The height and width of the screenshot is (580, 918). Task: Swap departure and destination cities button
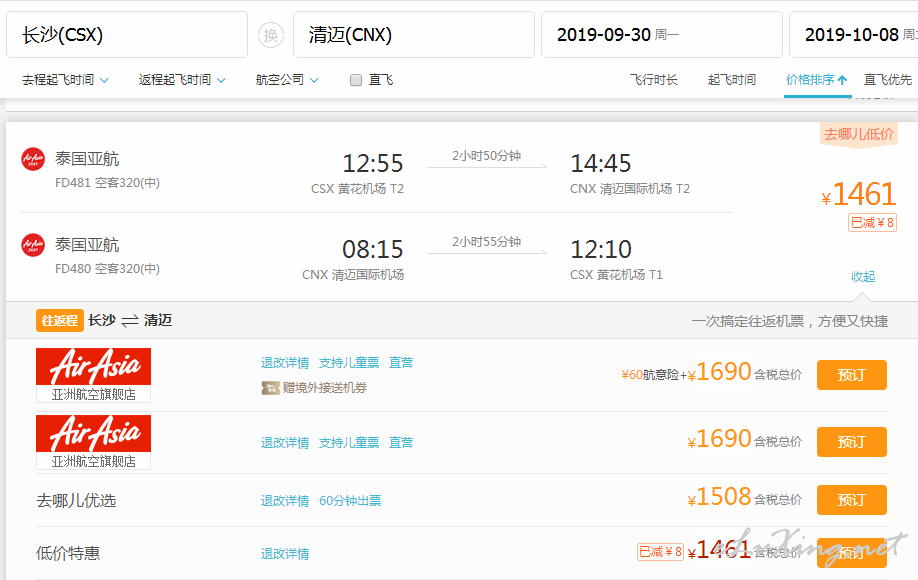[x=270, y=35]
